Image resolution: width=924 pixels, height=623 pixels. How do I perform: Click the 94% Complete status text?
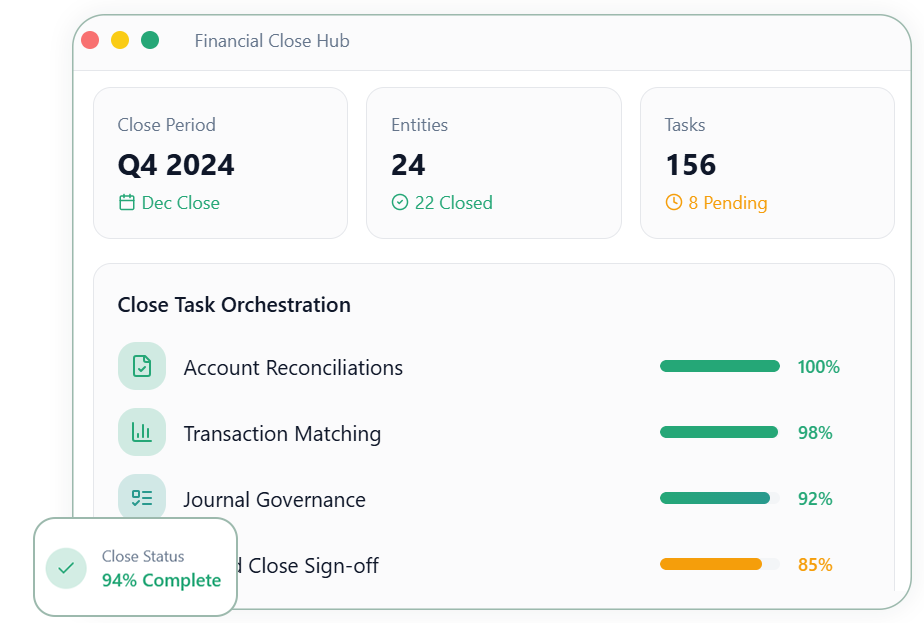point(161,580)
